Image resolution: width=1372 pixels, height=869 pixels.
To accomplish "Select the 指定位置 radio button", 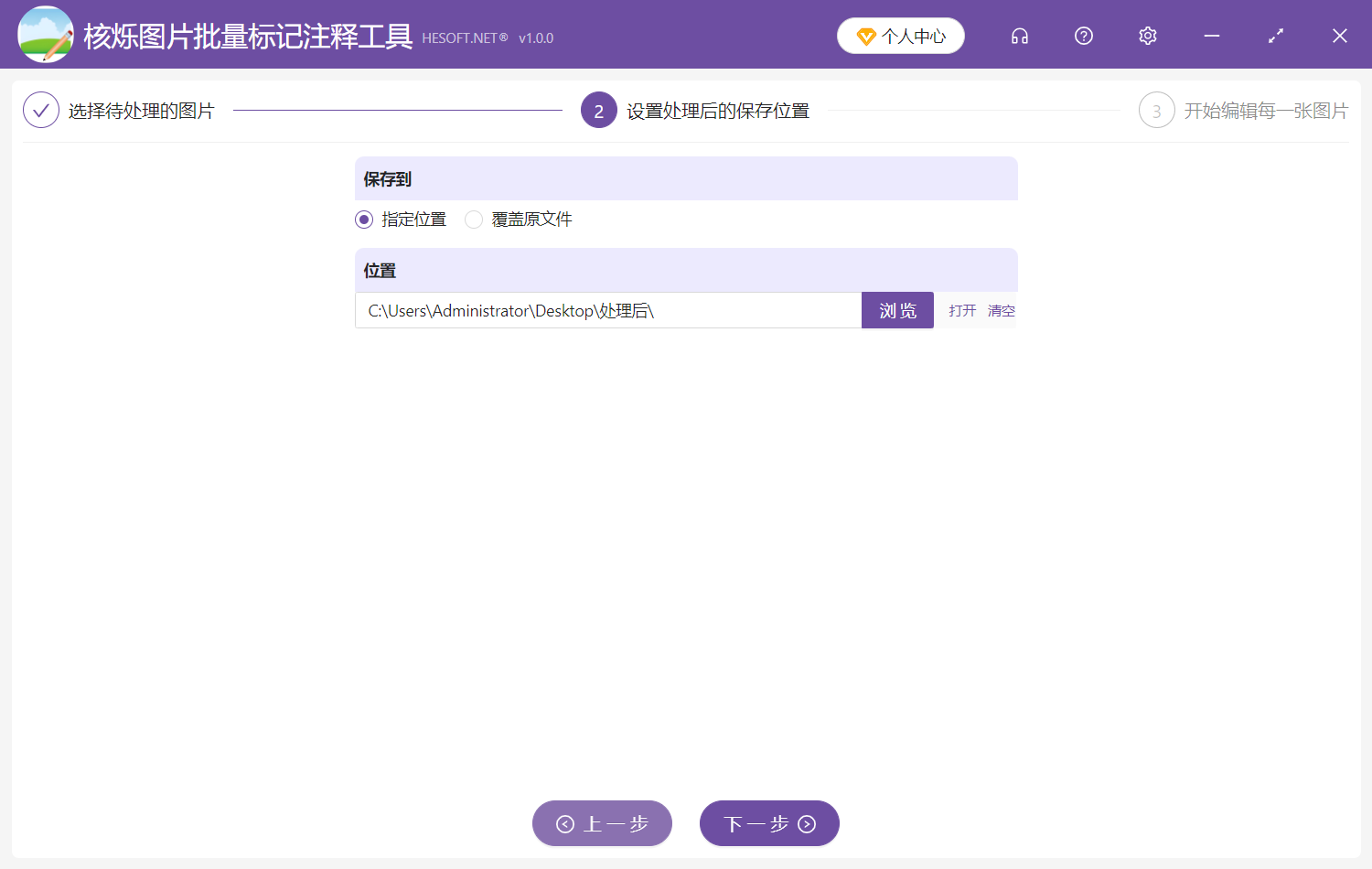I will (363, 220).
